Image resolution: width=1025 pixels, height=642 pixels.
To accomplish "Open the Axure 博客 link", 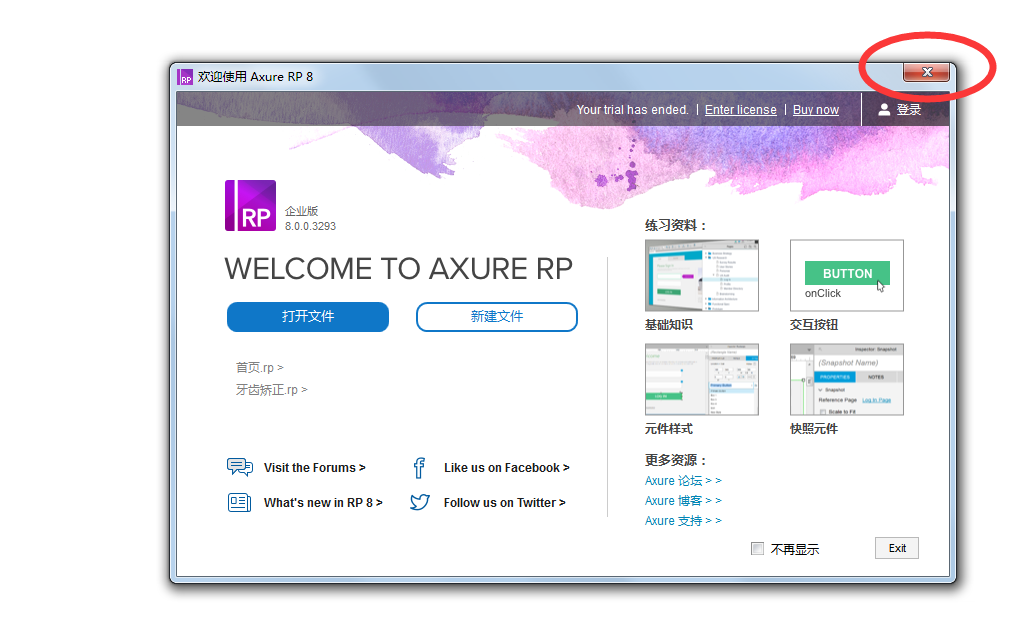I will point(683,501).
